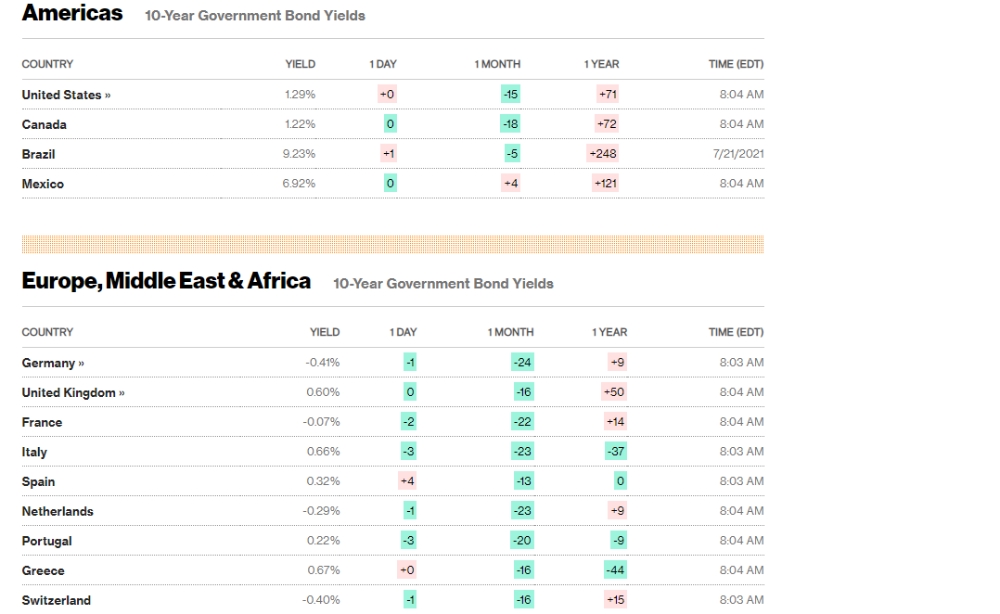Viewport: 1000px width, 614px height.
Task: Click Germany's -24 one-month change
Action: [523, 362]
